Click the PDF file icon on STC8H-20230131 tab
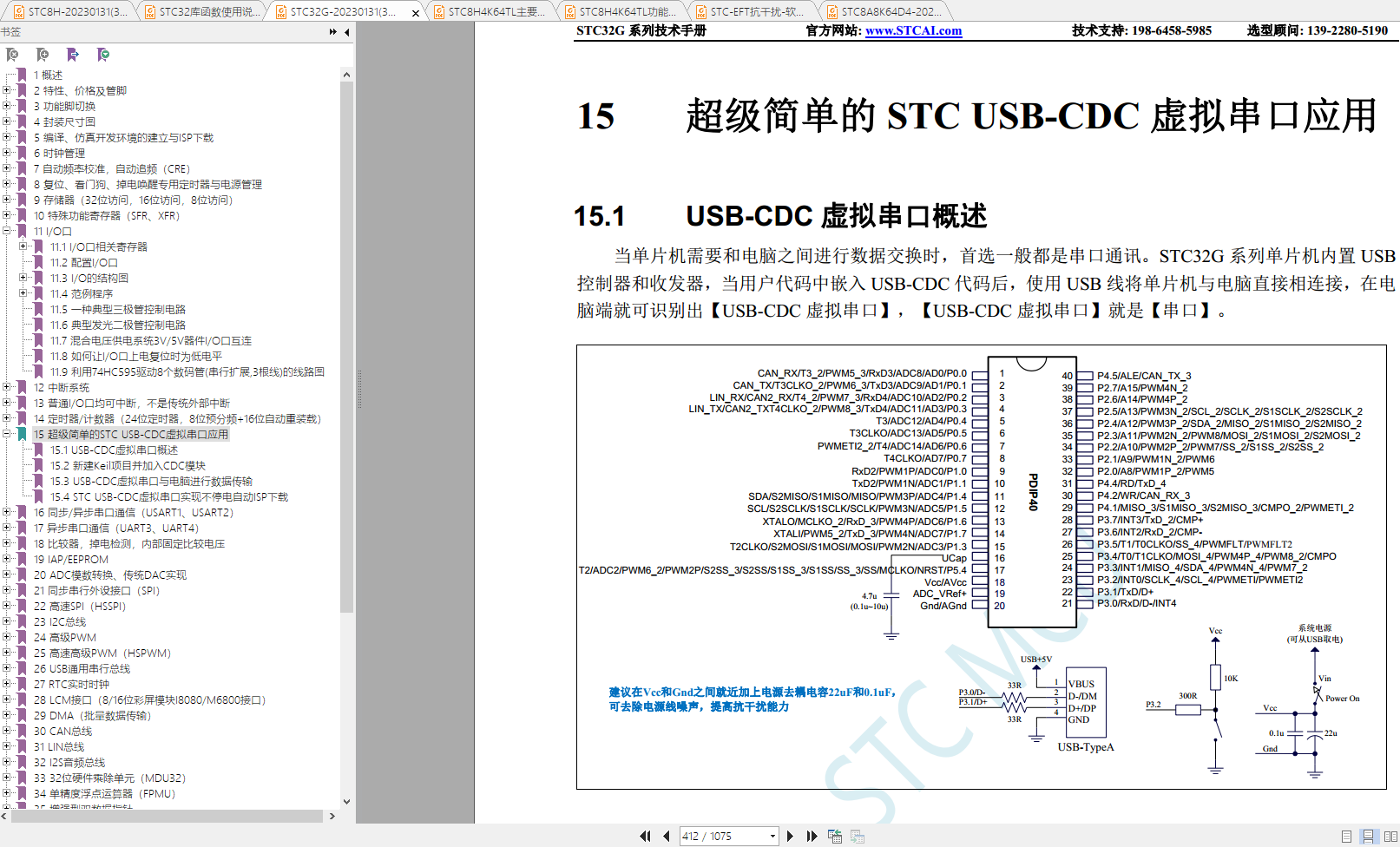This screenshot has width=1400, height=847. [x=19, y=12]
